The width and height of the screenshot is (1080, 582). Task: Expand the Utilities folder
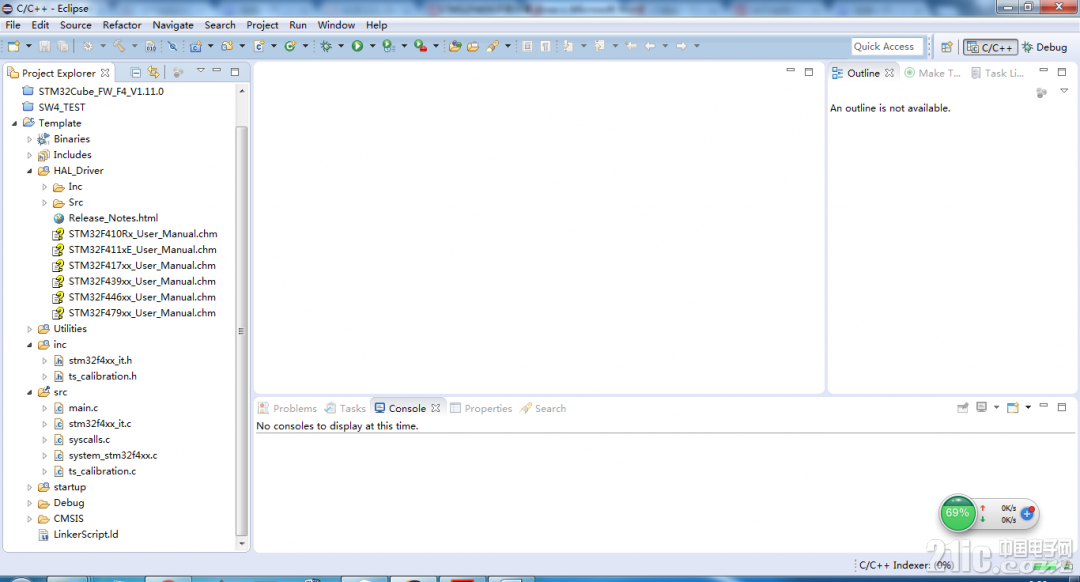[30, 329]
